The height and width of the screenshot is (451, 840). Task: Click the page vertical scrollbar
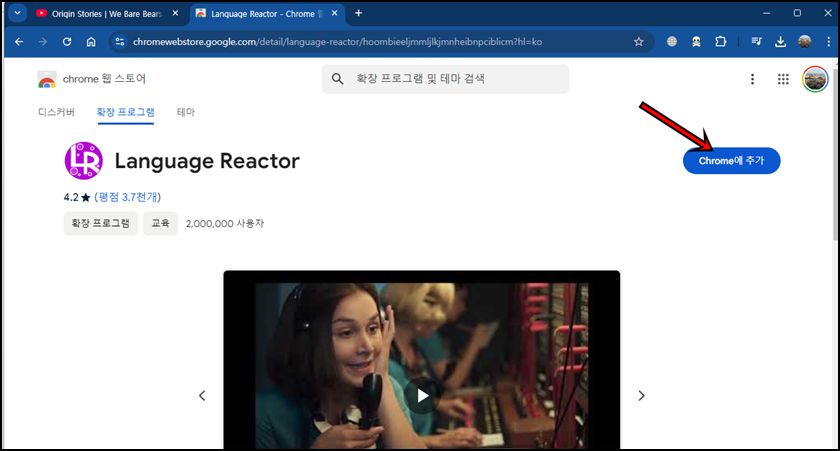click(835, 155)
